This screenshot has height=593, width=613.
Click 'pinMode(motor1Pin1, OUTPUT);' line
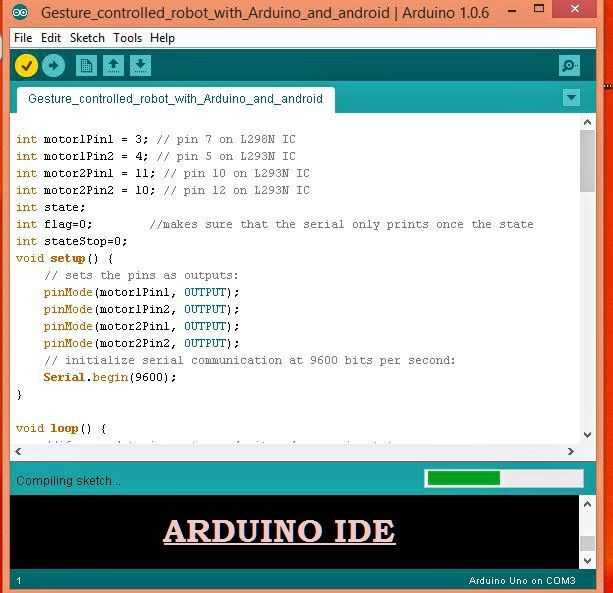(141, 292)
